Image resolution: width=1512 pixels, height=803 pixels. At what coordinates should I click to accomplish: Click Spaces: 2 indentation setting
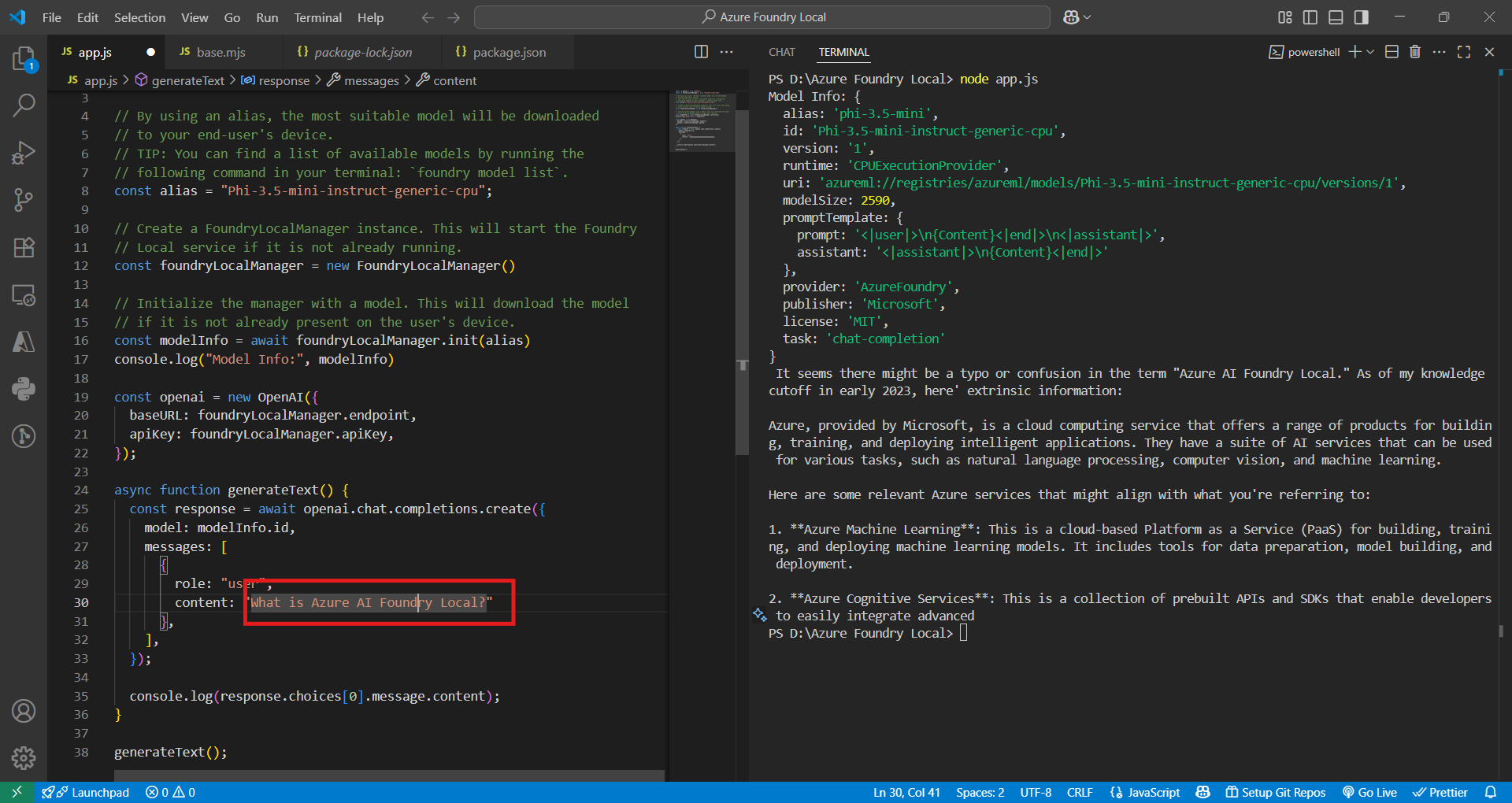980,792
